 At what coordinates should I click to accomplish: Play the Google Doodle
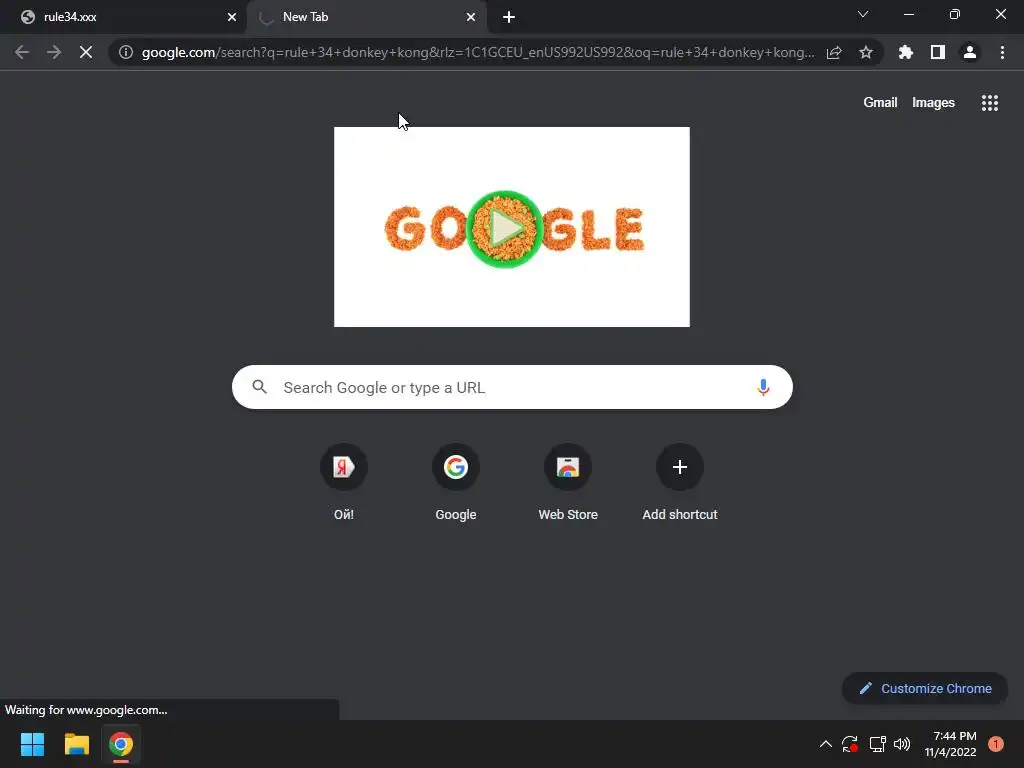coord(504,229)
